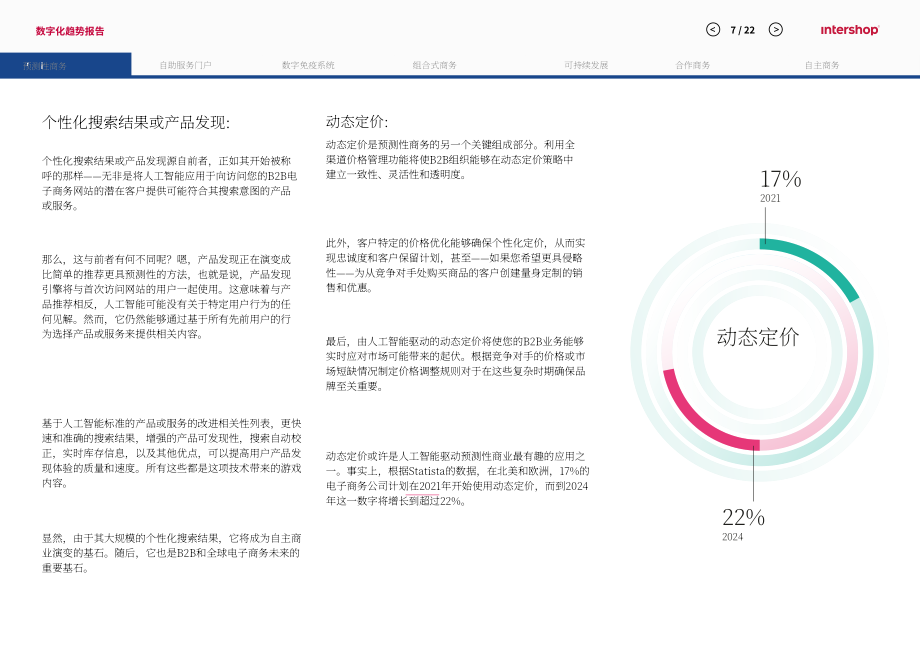Click the heading 个性化搜索结果或产品发现
920x651 pixels.
(x=136, y=122)
